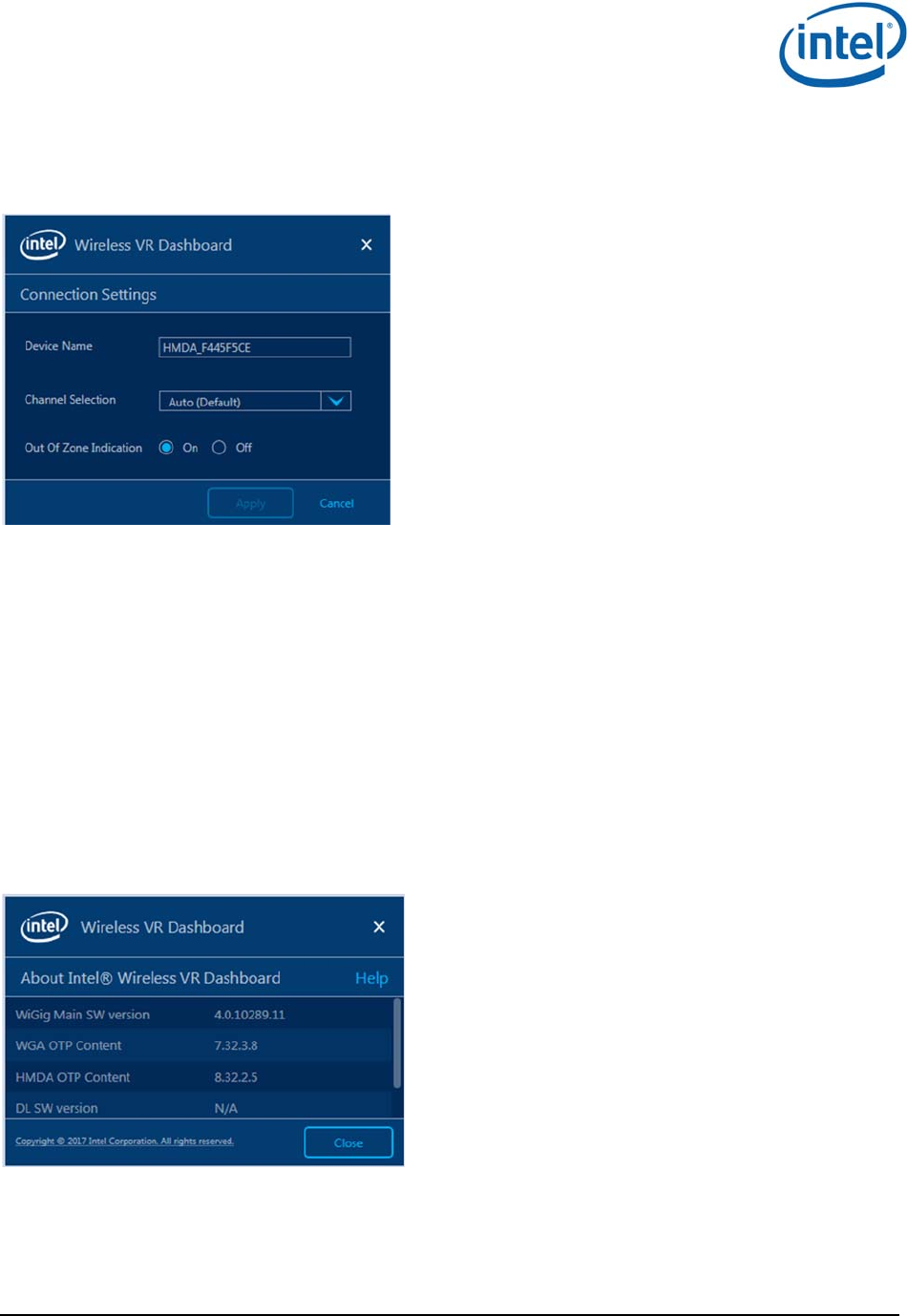Click the large Intel logo at page top
This screenshot has height=1316, width=907.
841,45
